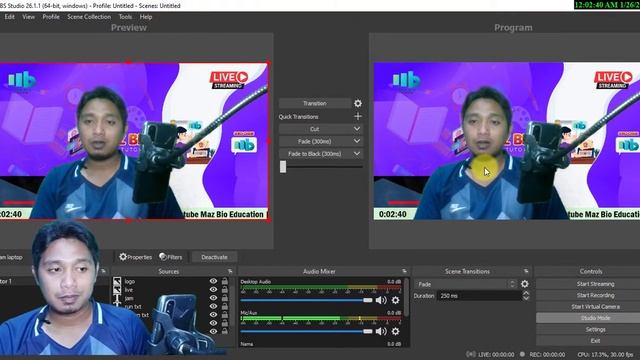Click the LIVE broadcast status icon

(x=471, y=354)
